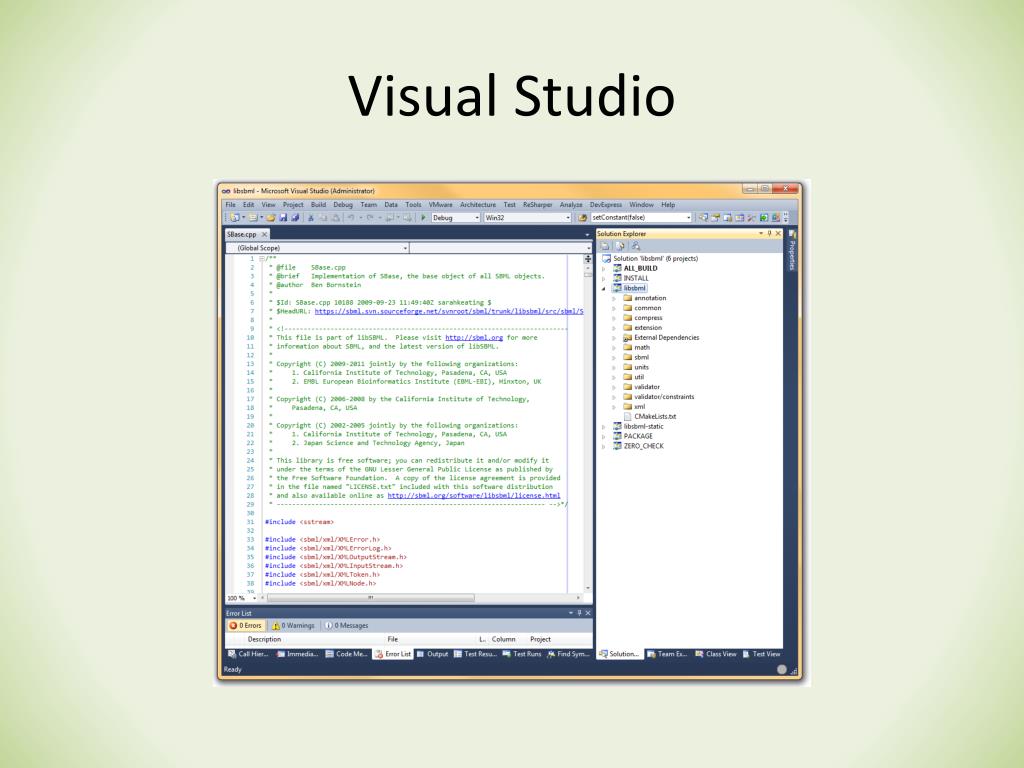Click the Solution 'libsbml' root node
The width and height of the screenshot is (1024, 768).
655,259
